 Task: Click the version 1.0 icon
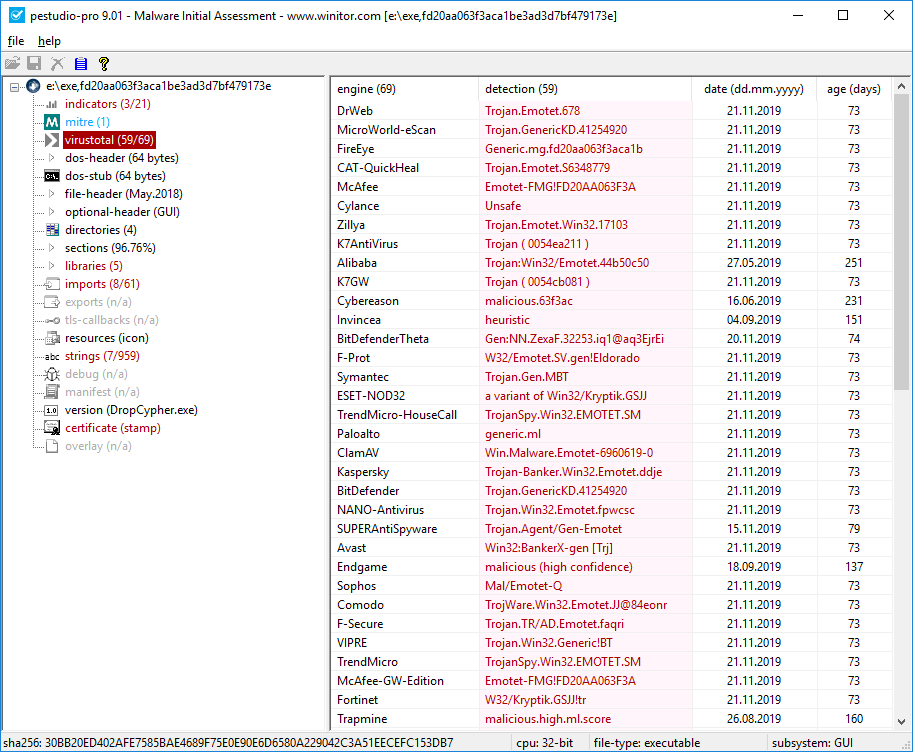tap(51, 410)
